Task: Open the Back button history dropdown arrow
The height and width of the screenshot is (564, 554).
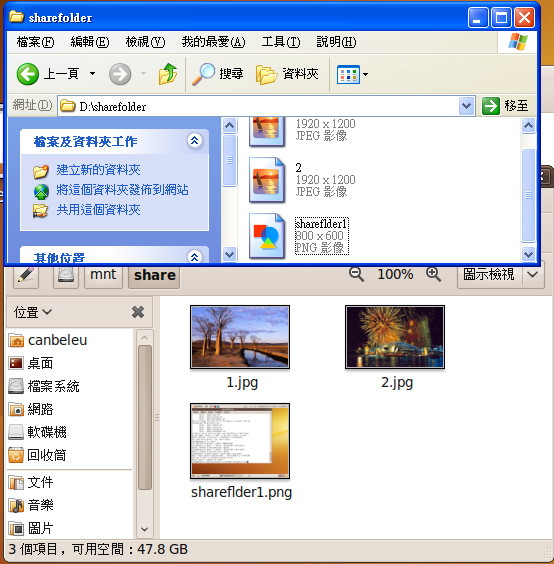Action: [92, 74]
